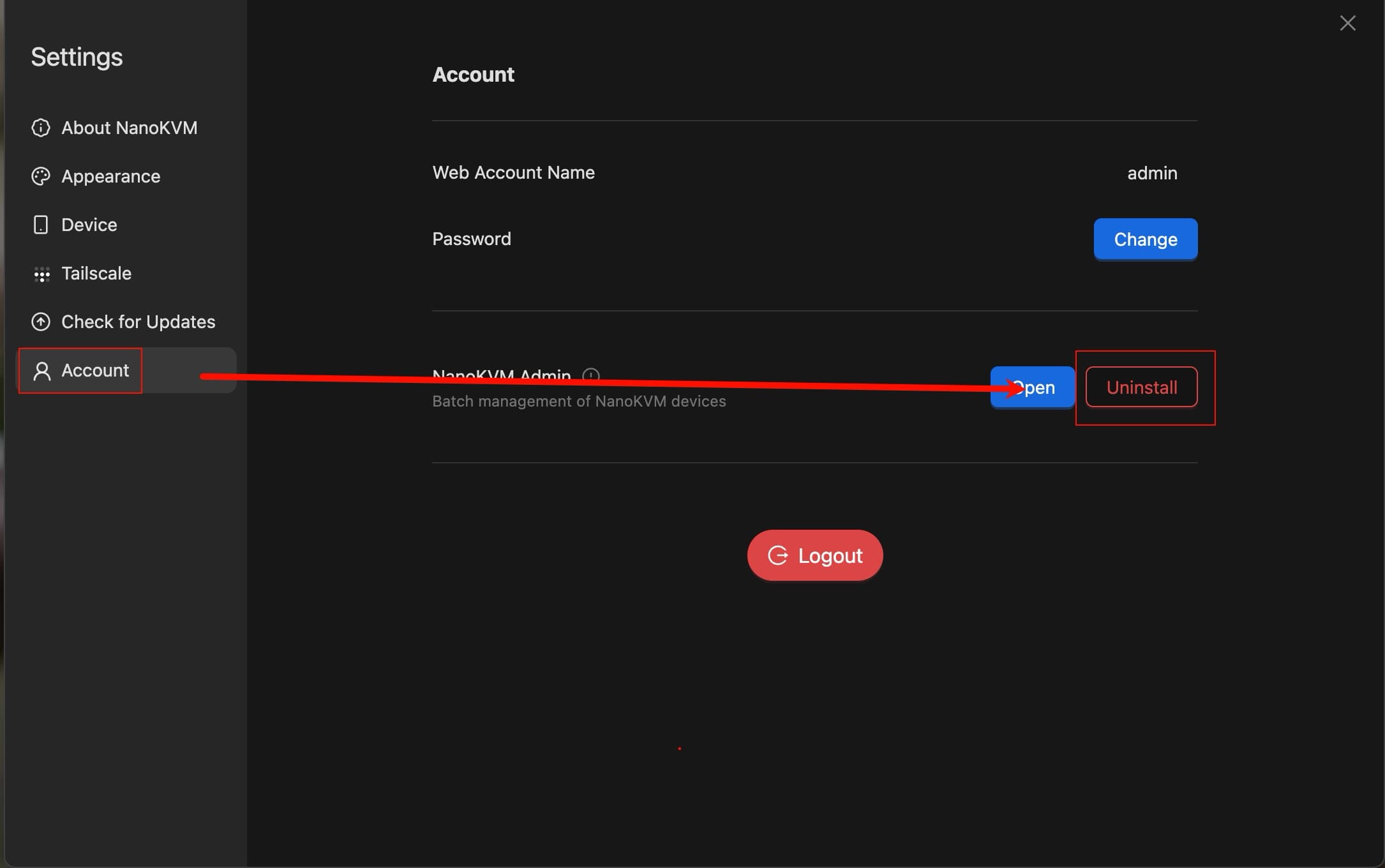Click the Tailscale dotted grid icon
Viewport: 1385px width, 868px height.
point(41,274)
